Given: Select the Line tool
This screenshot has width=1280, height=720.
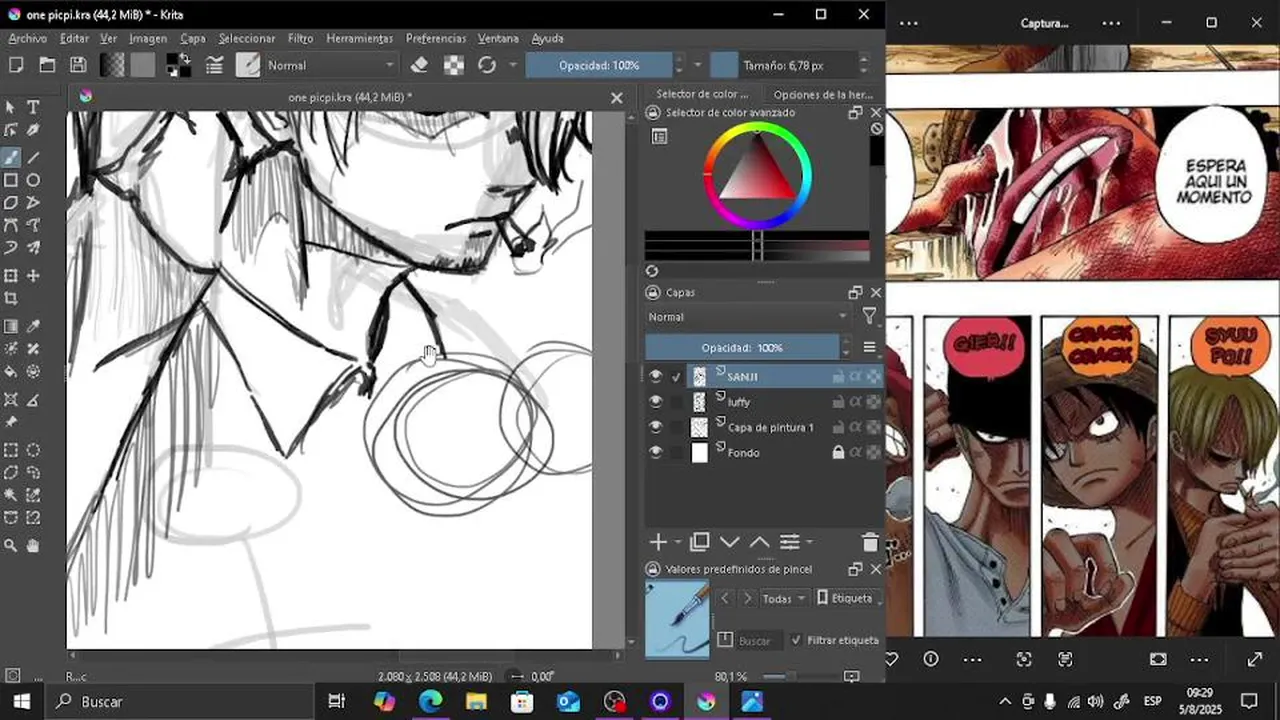Looking at the screenshot, I should coord(33,157).
